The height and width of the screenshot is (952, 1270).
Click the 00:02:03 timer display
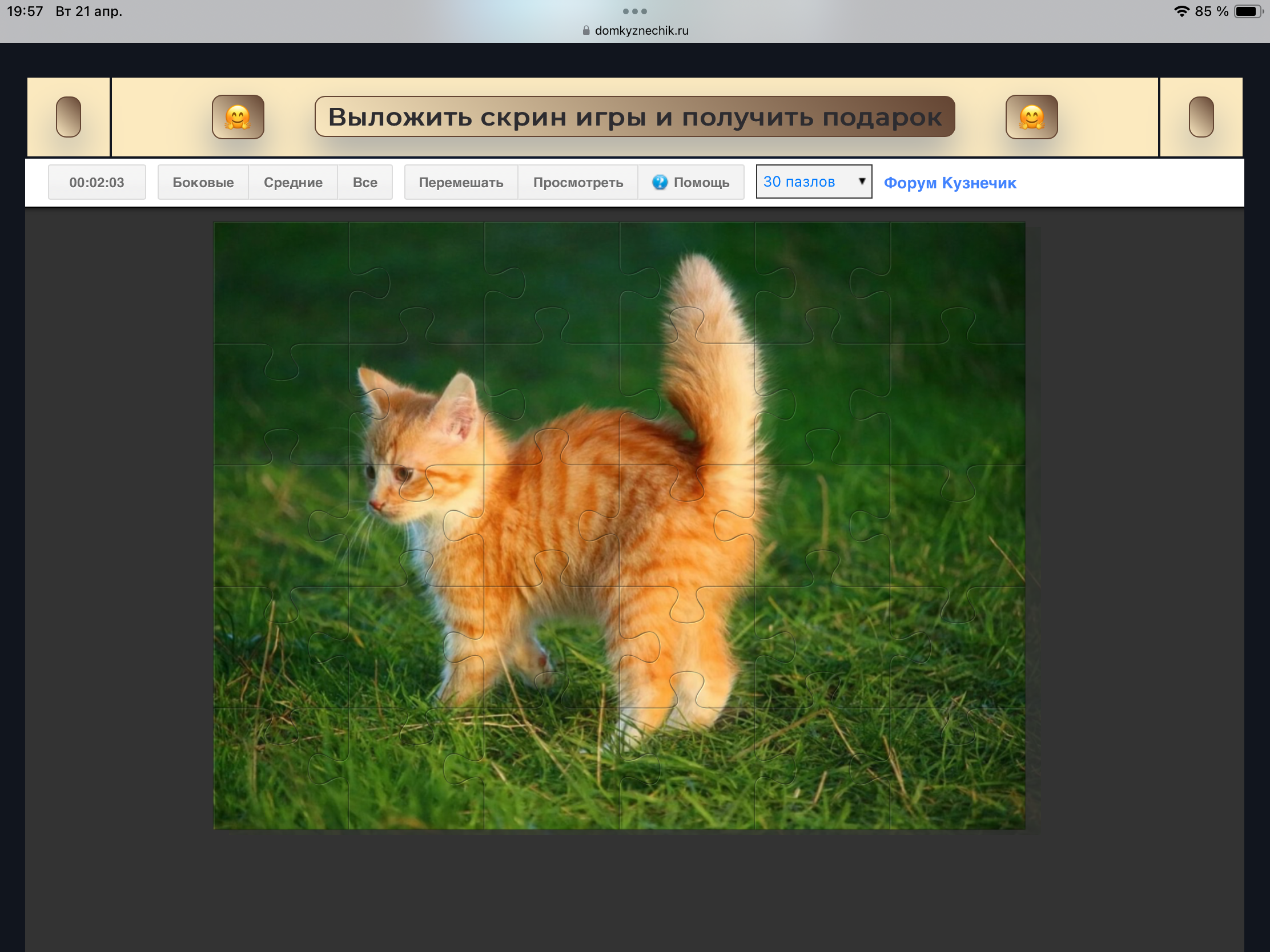[x=97, y=183]
